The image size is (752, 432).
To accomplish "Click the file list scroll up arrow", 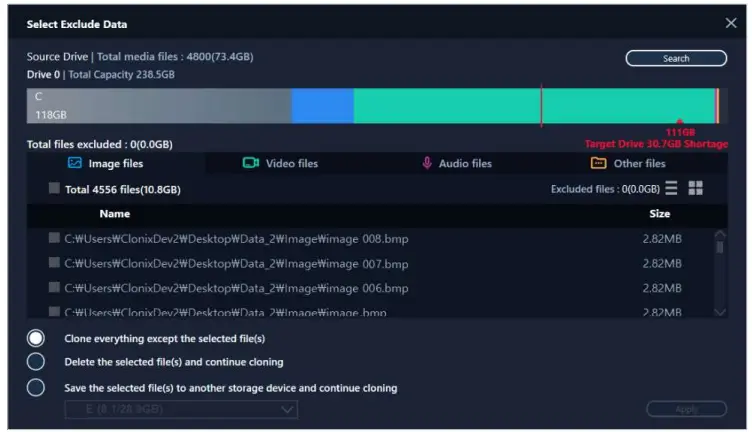I will click(x=720, y=234).
